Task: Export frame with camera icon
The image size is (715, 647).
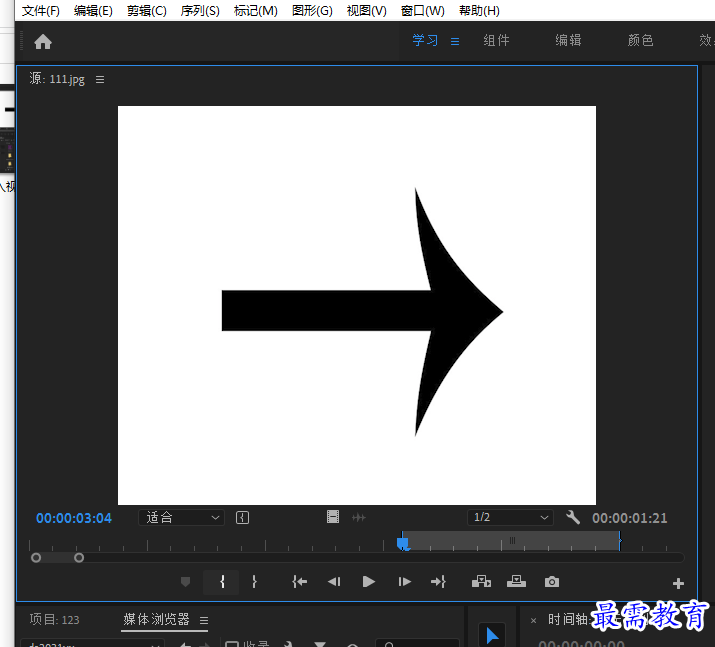Action: 552,582
